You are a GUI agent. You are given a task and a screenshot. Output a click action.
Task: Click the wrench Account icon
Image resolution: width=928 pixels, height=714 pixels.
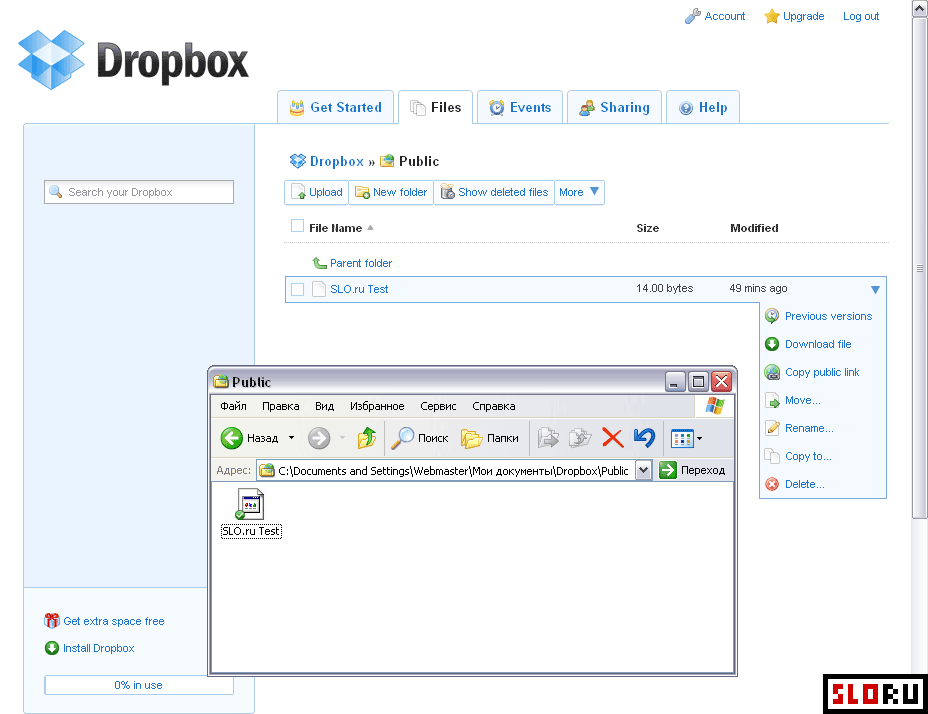pos(692,16)
